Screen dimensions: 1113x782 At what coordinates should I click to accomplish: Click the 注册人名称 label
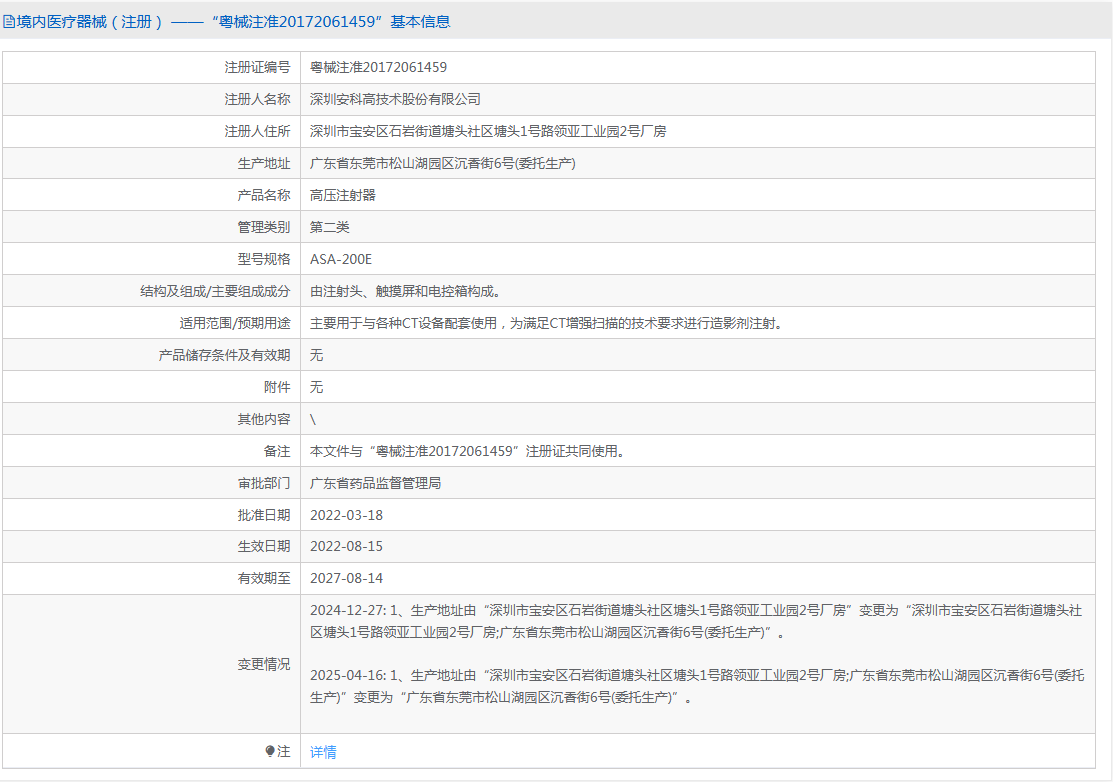click(x=258, y=99)
